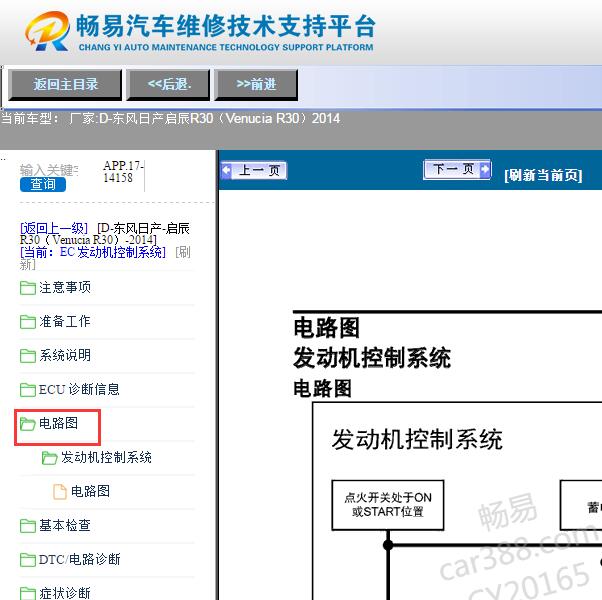The image size is (602, 600).
Task: Open the 系统说明 folder icon
Action: [x=28, y=355]
